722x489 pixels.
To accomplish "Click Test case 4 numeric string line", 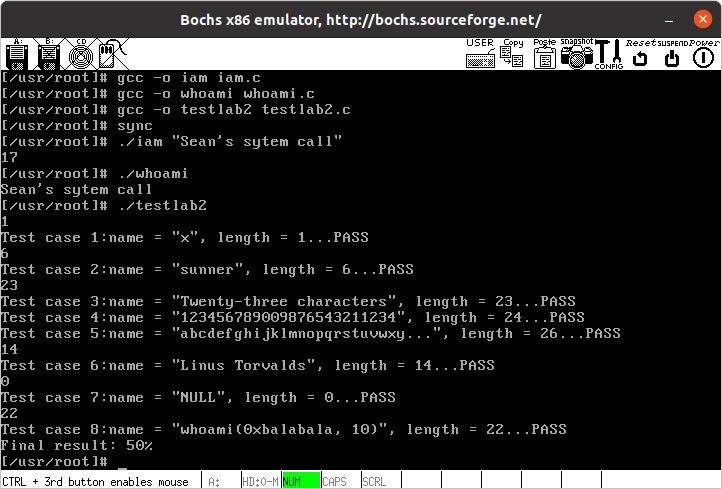I will tap(293, 317).
